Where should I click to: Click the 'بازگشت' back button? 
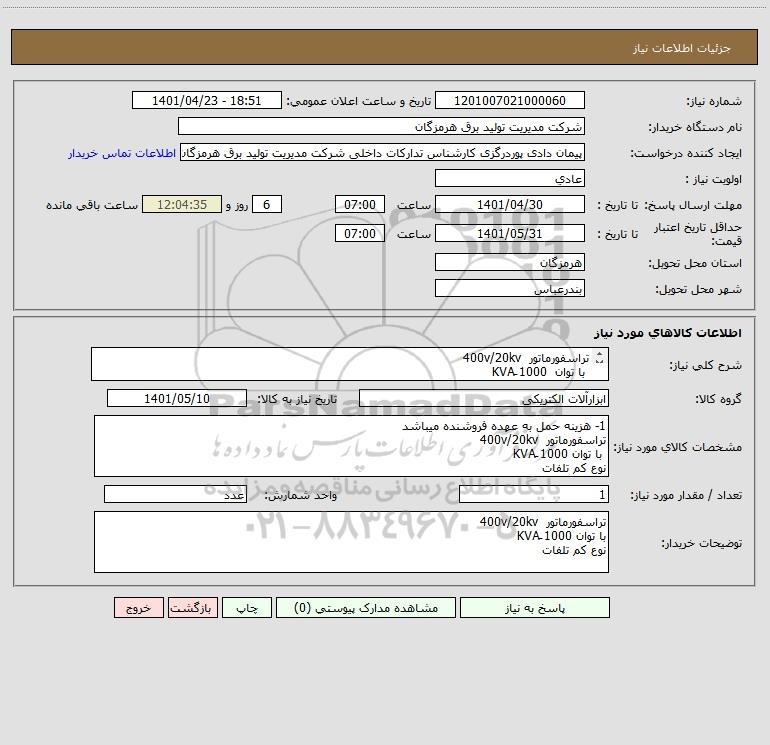point(192,608)
